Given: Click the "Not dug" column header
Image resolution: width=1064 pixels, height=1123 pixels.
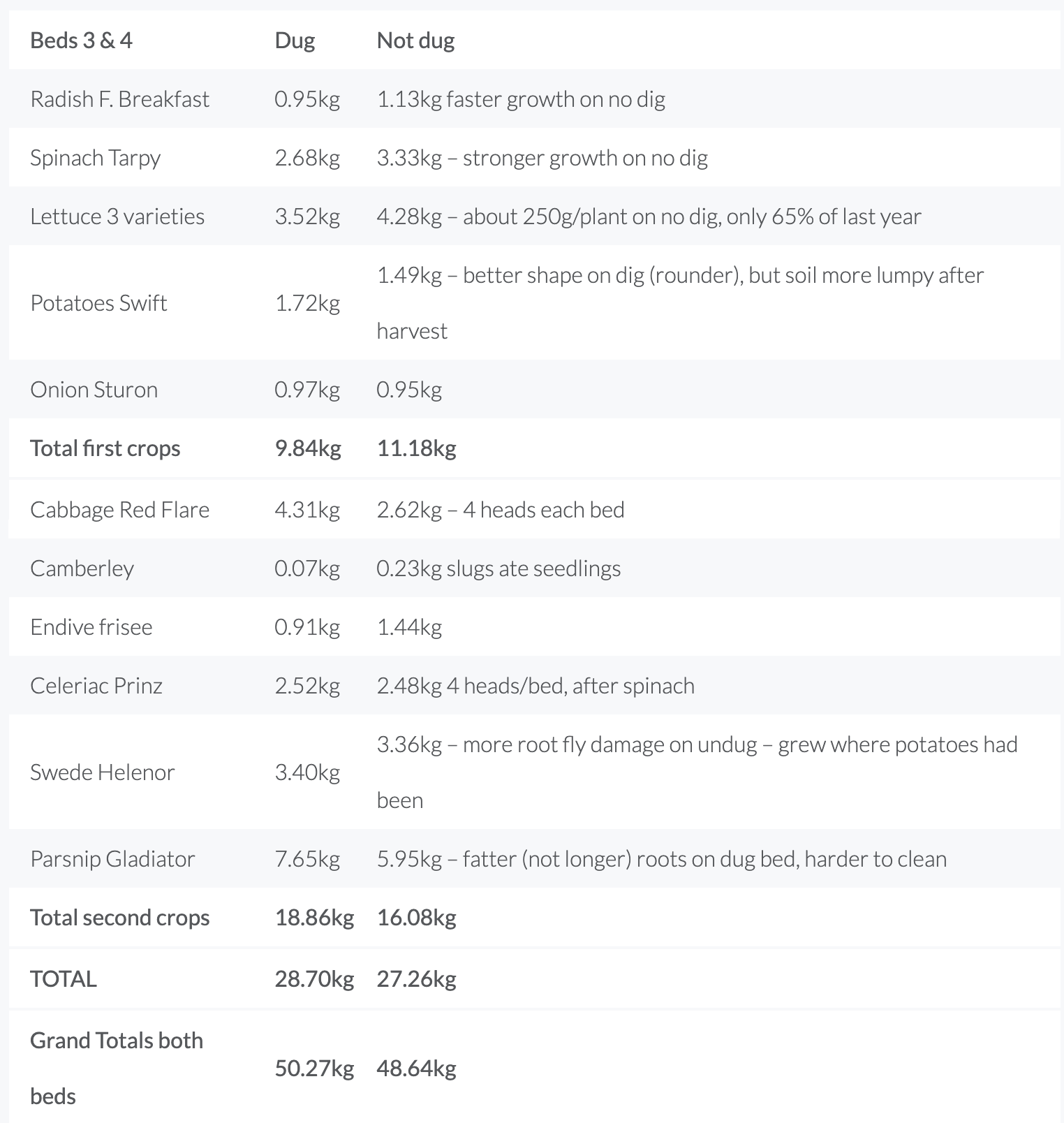Looking at the screenshot, I should (x=415, y=41).
